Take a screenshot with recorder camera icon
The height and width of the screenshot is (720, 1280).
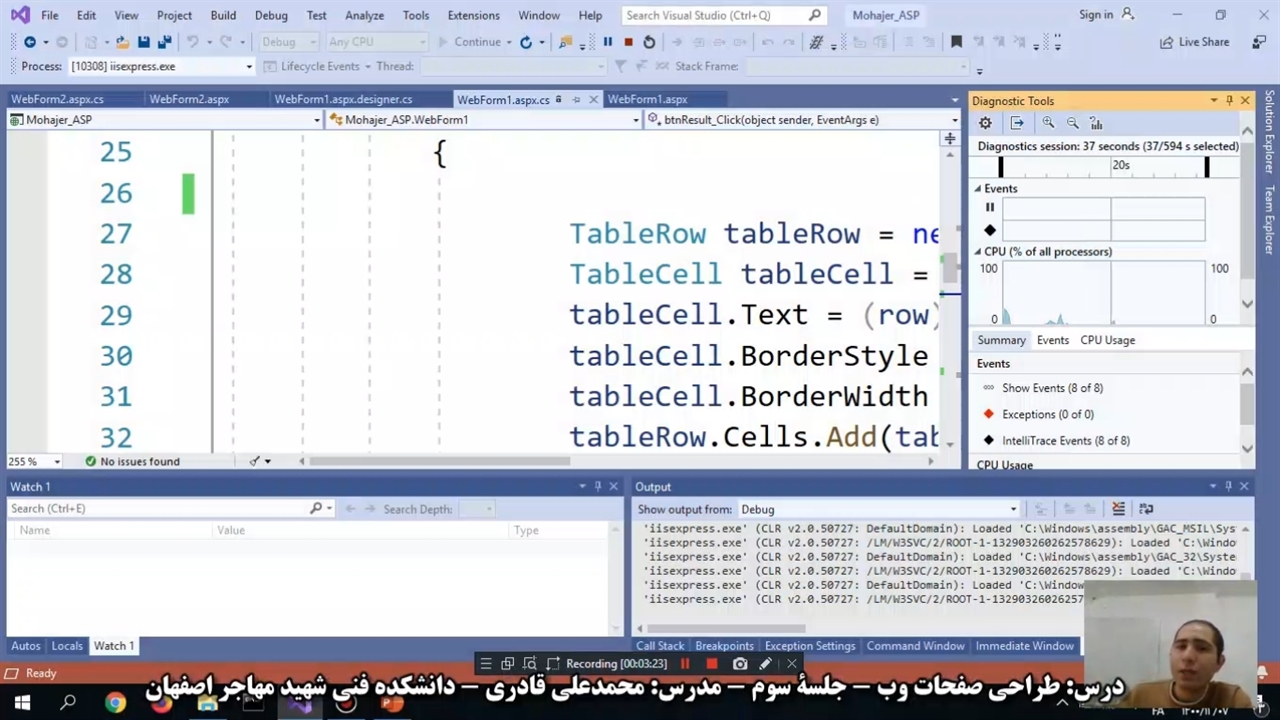point(740,664)
